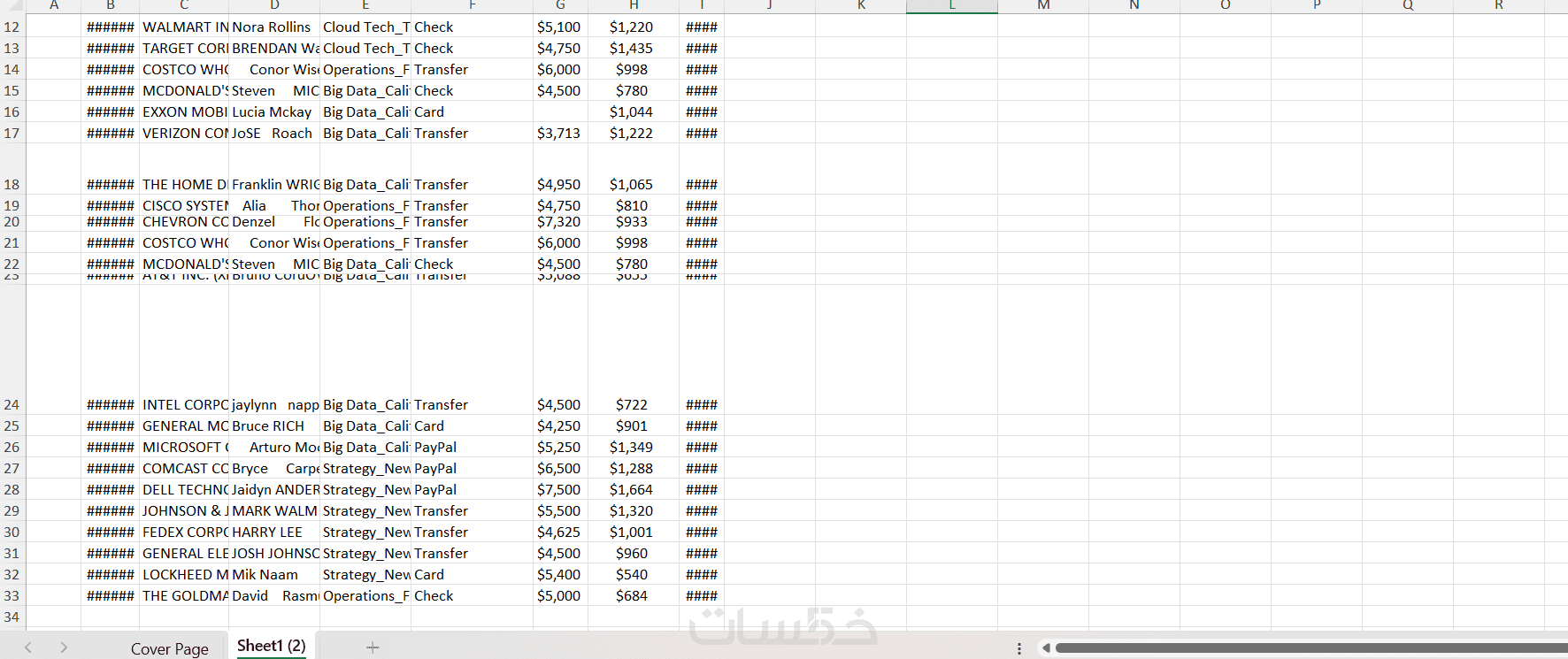This screenshot has width=1568, height=659.
Task: Select the $1,664 cell
Action: coord(634,489)
